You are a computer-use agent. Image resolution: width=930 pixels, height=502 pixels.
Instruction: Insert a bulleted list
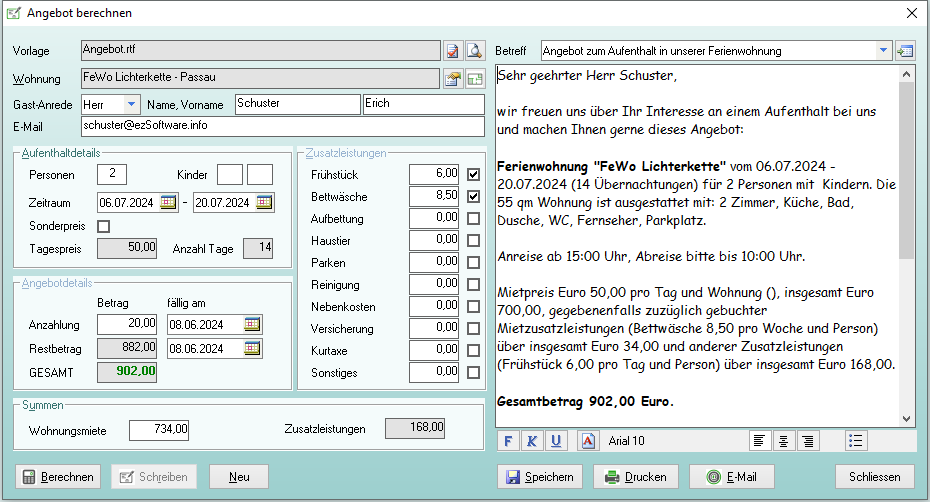[855, 441]
